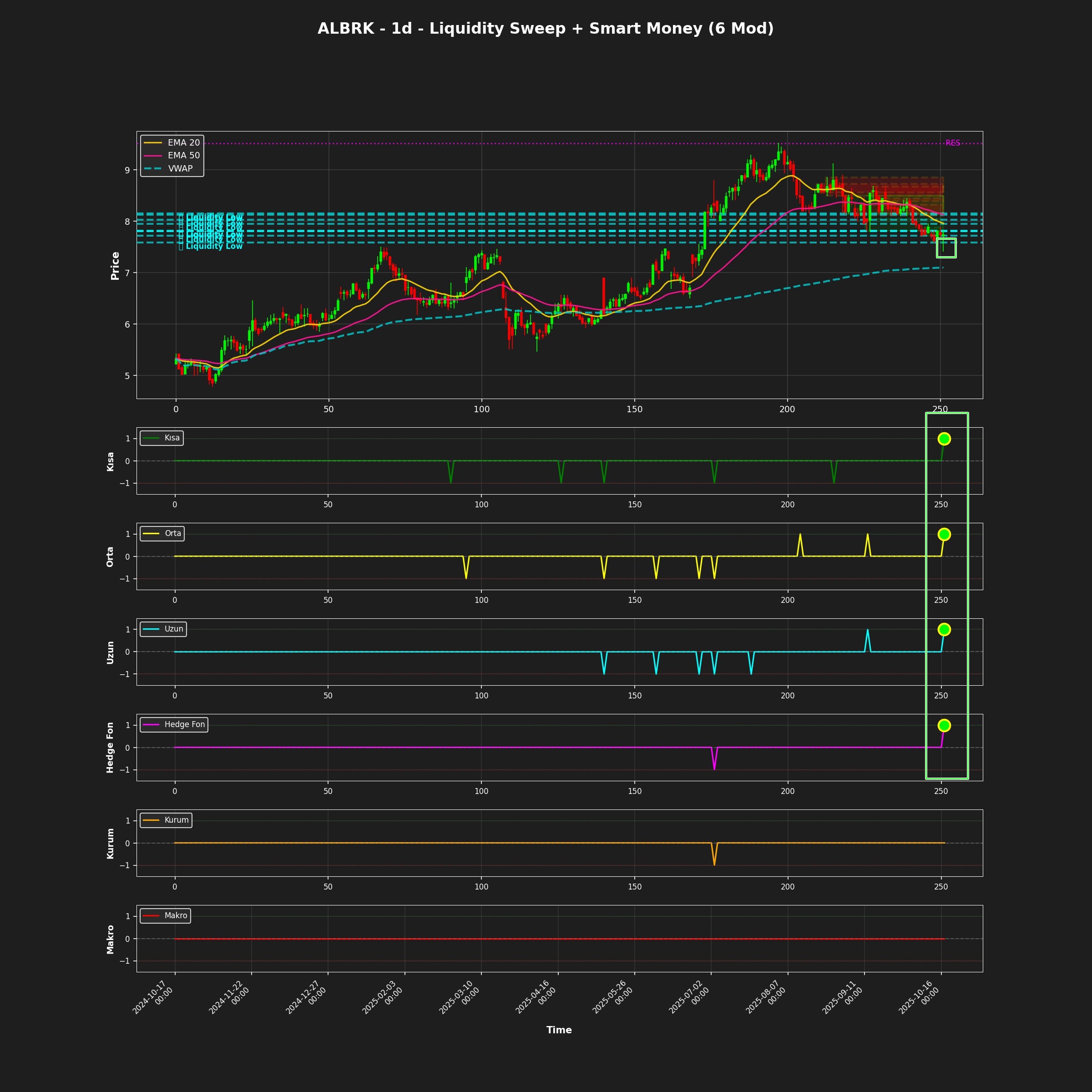This screenshot has width=1092, height=1092.
Task: Click the Uzun legend label
Action: (x=173, y=629)
